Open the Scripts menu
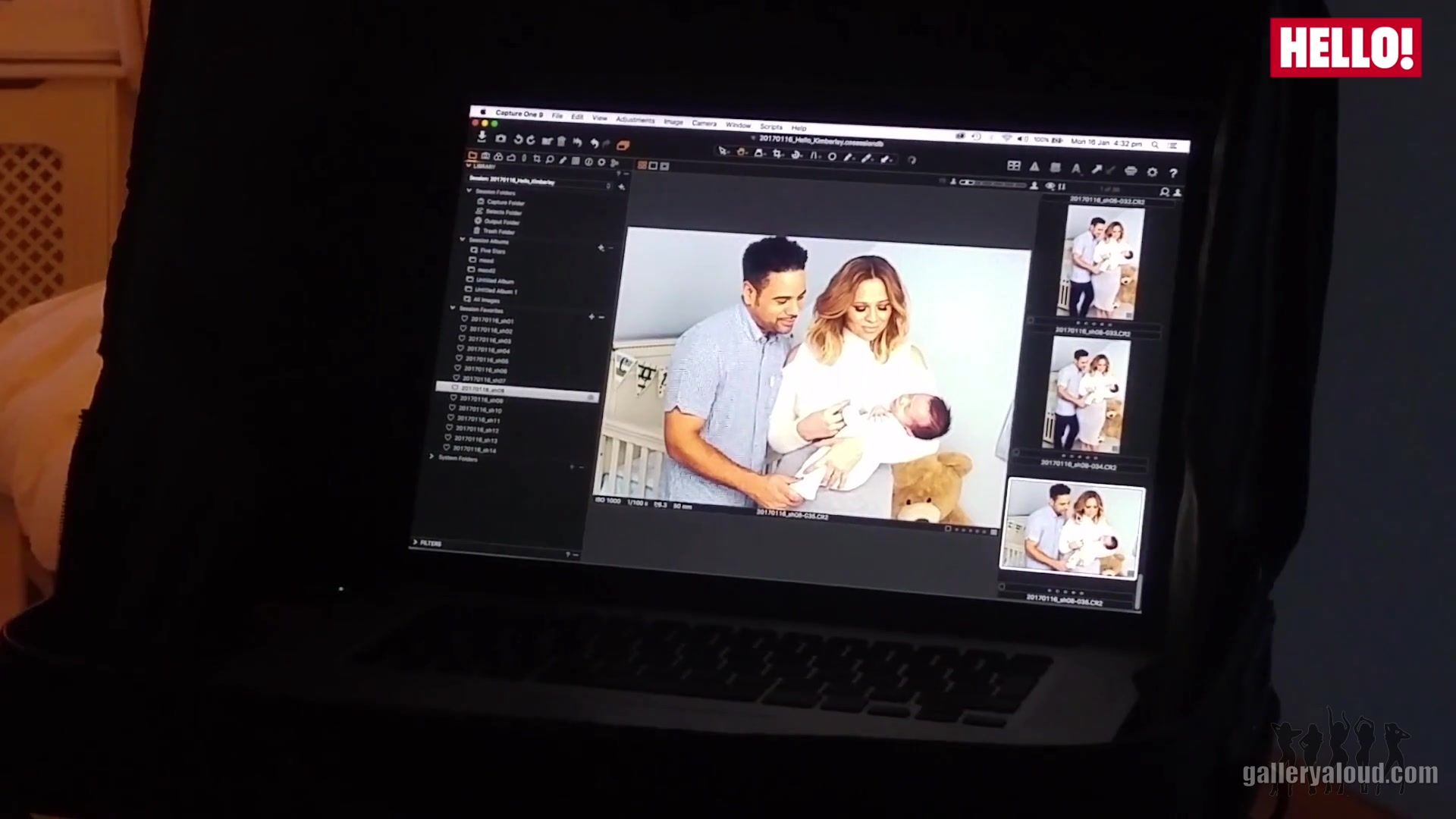Image resolution: width=1456 pixels, height=819 pixels. (x=771, y=126)
